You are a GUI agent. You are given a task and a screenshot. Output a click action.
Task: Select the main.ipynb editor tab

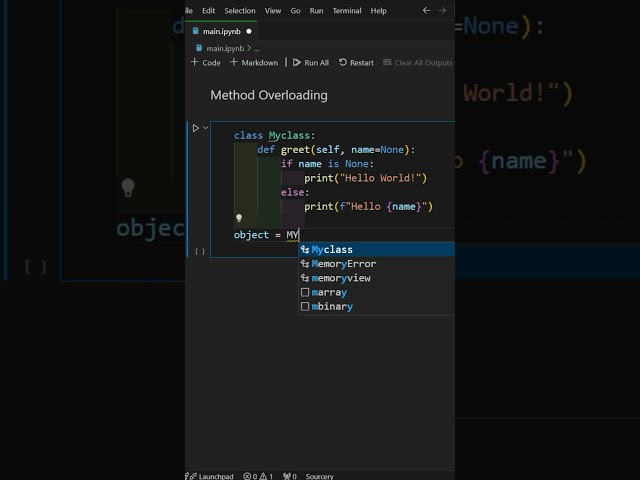pyautogui.click(x=221, y=31)
